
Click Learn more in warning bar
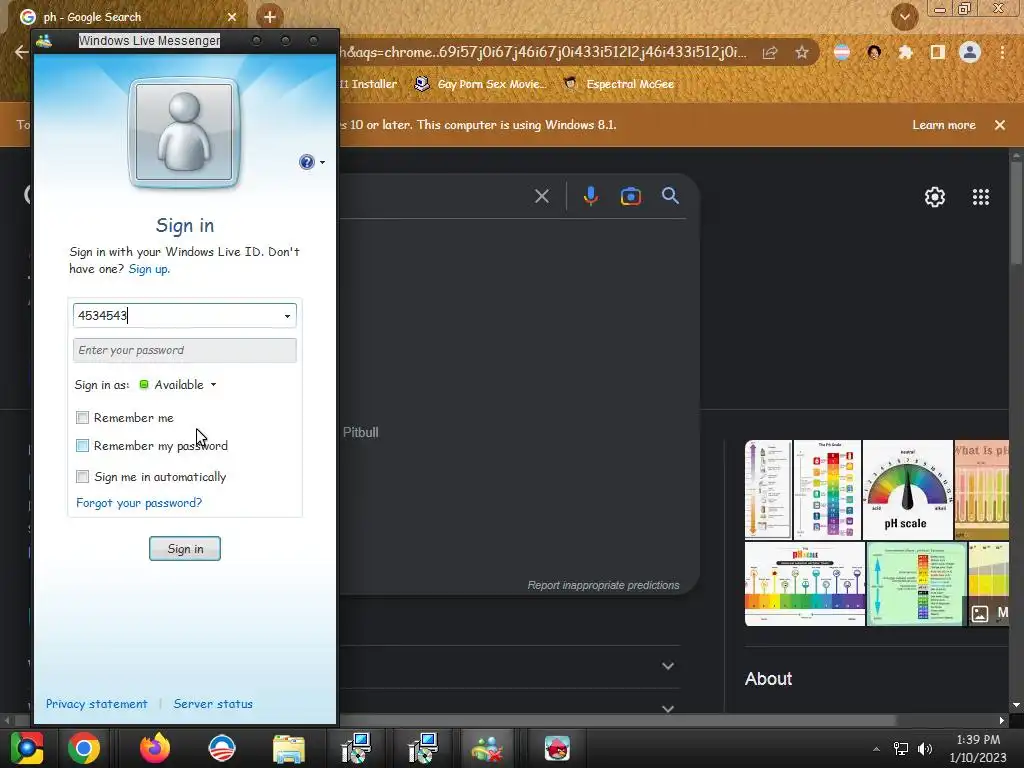[944, 125]
